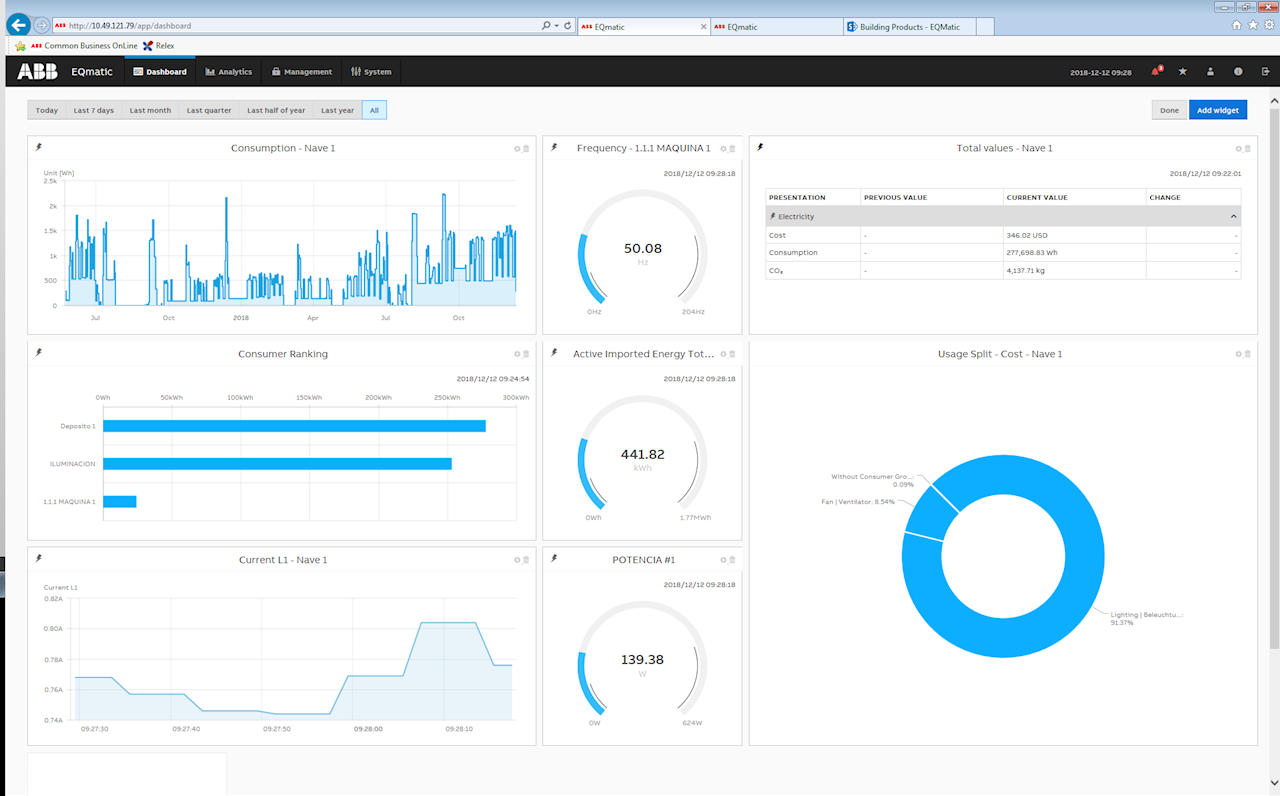Delete the Usage Split - Cost widget
The width and height of the screenshot is (1280, 796).
coord(1247,354)
